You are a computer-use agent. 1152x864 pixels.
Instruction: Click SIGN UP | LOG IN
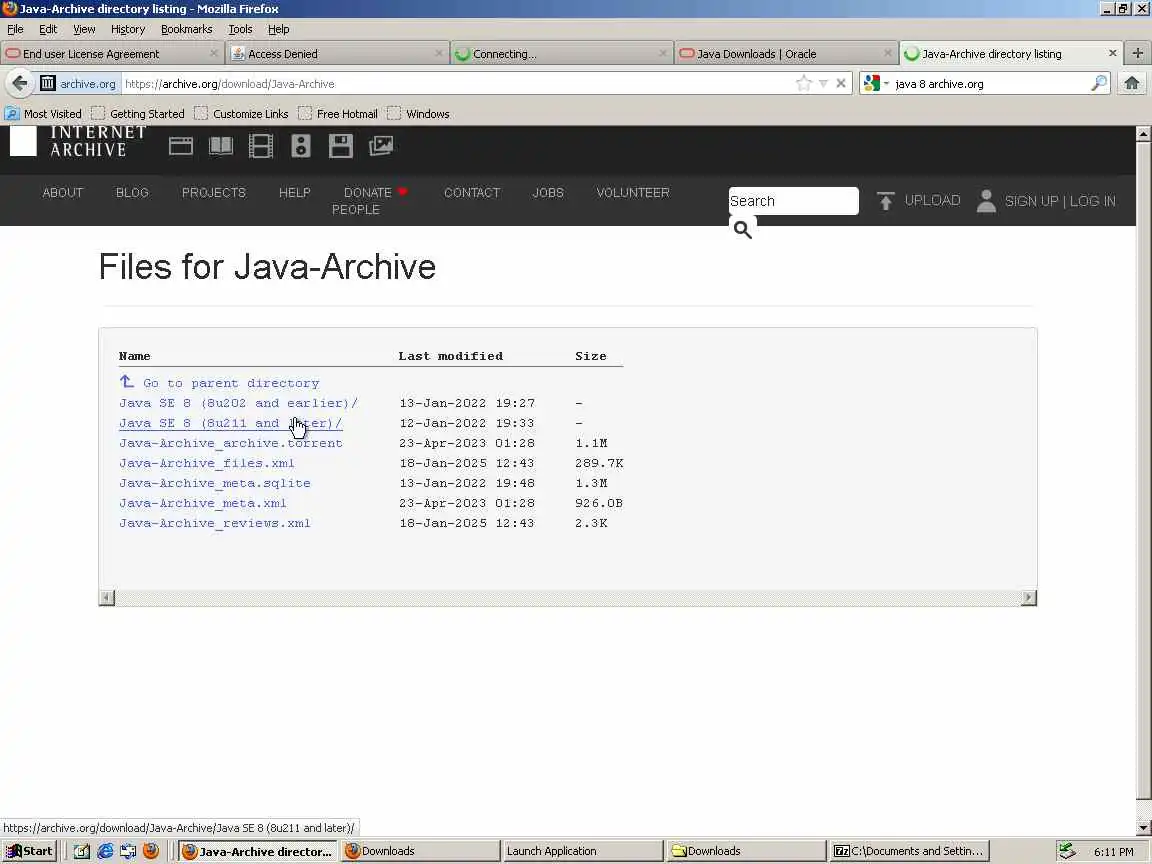1059,201
